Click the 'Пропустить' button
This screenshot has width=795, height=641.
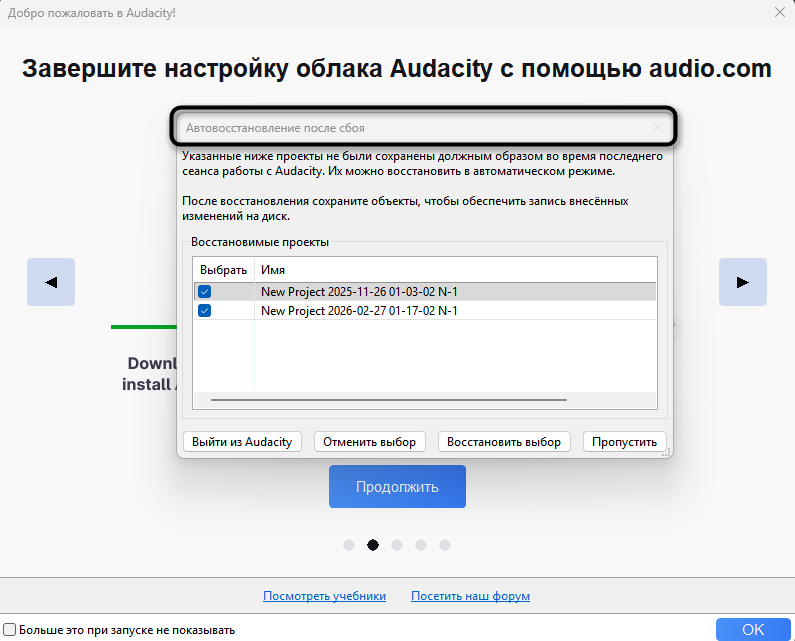625,442
